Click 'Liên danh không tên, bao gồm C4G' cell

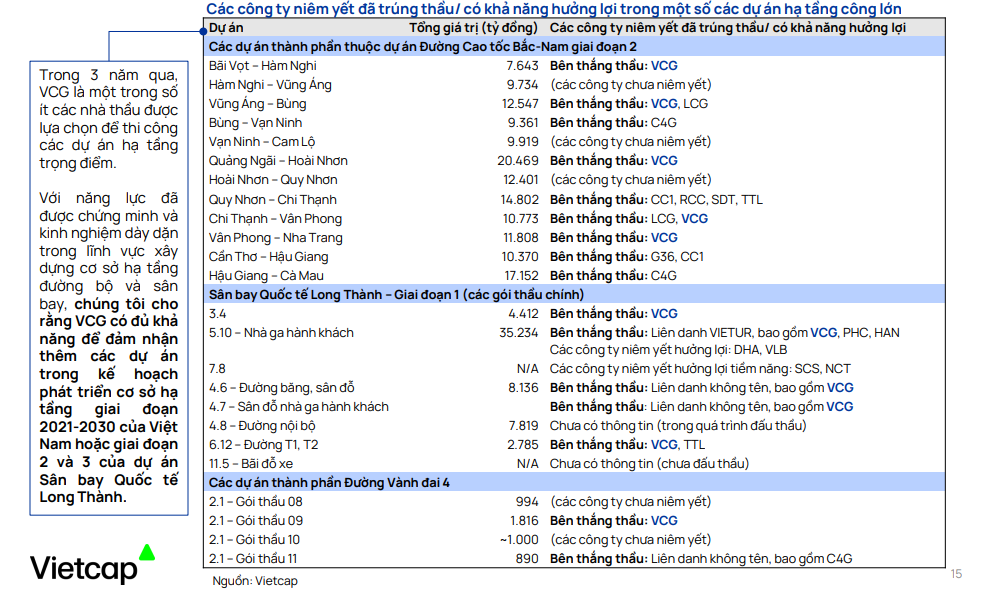pos(701,560)
